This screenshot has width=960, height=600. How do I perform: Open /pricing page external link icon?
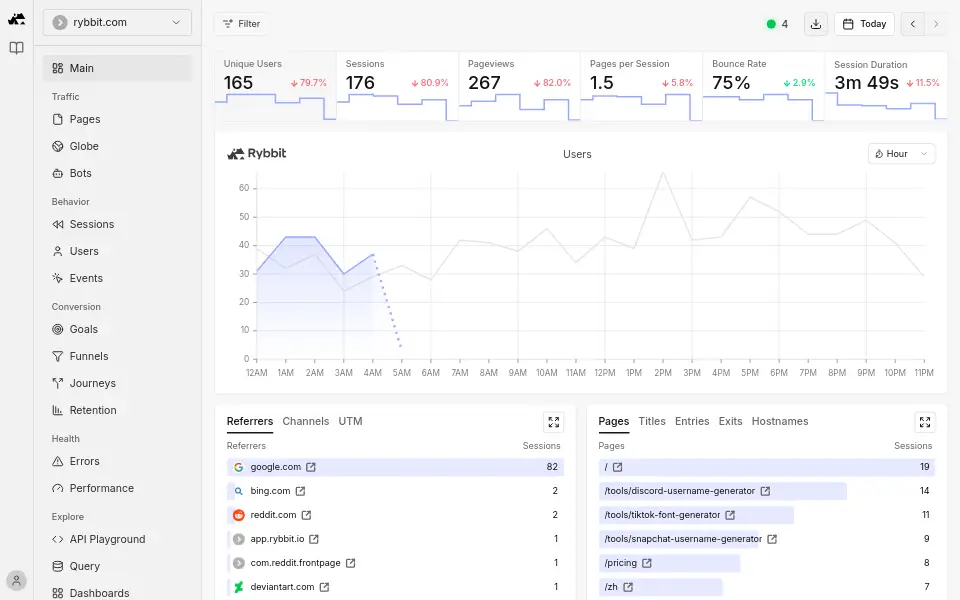(x=647, y=563)
